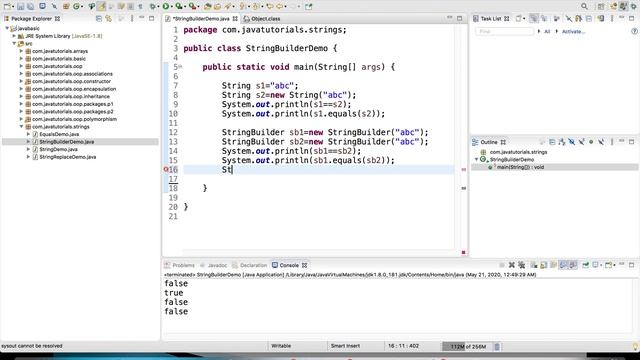This screenshot has height=360, width=640.
Task: Click the Open Perspective icon
Action: 601,7
